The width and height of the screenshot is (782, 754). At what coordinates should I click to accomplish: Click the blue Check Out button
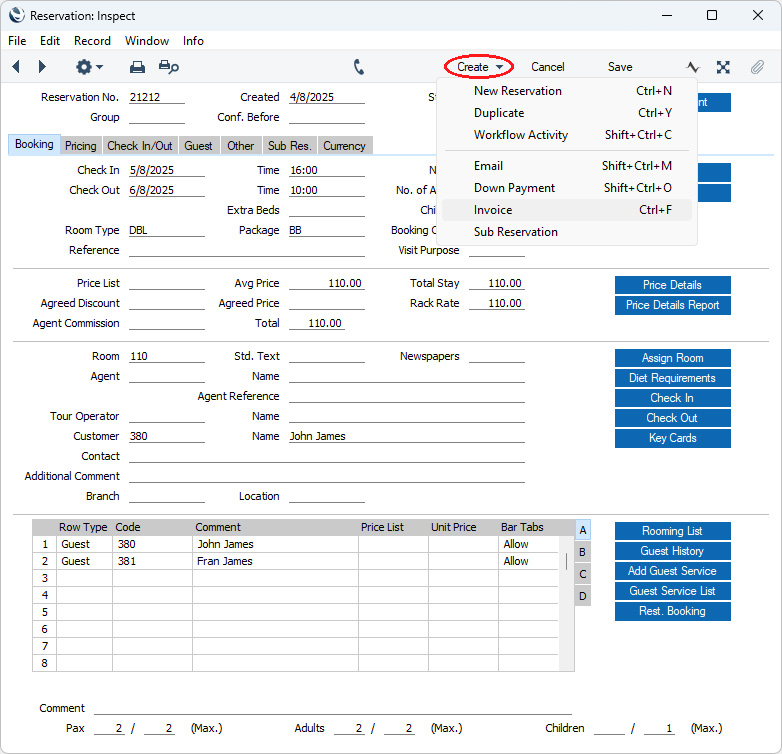click(672, 418)
